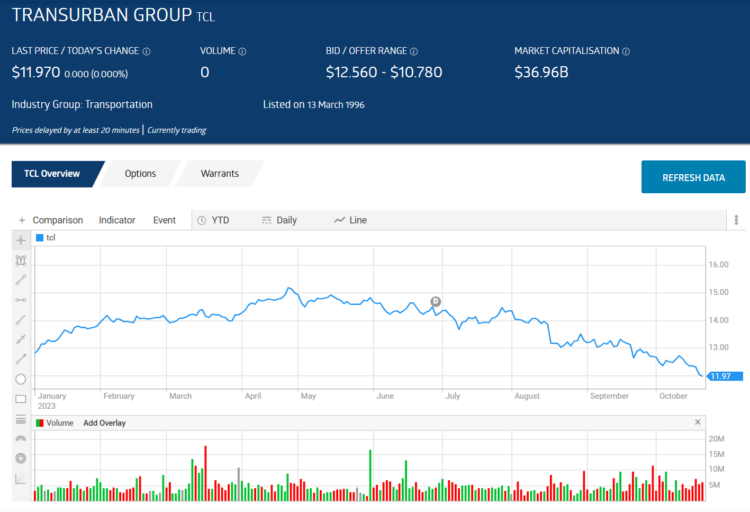Click info icon next to Volume label
Viewport: 750px width, 512px height.
pos(242,51)
